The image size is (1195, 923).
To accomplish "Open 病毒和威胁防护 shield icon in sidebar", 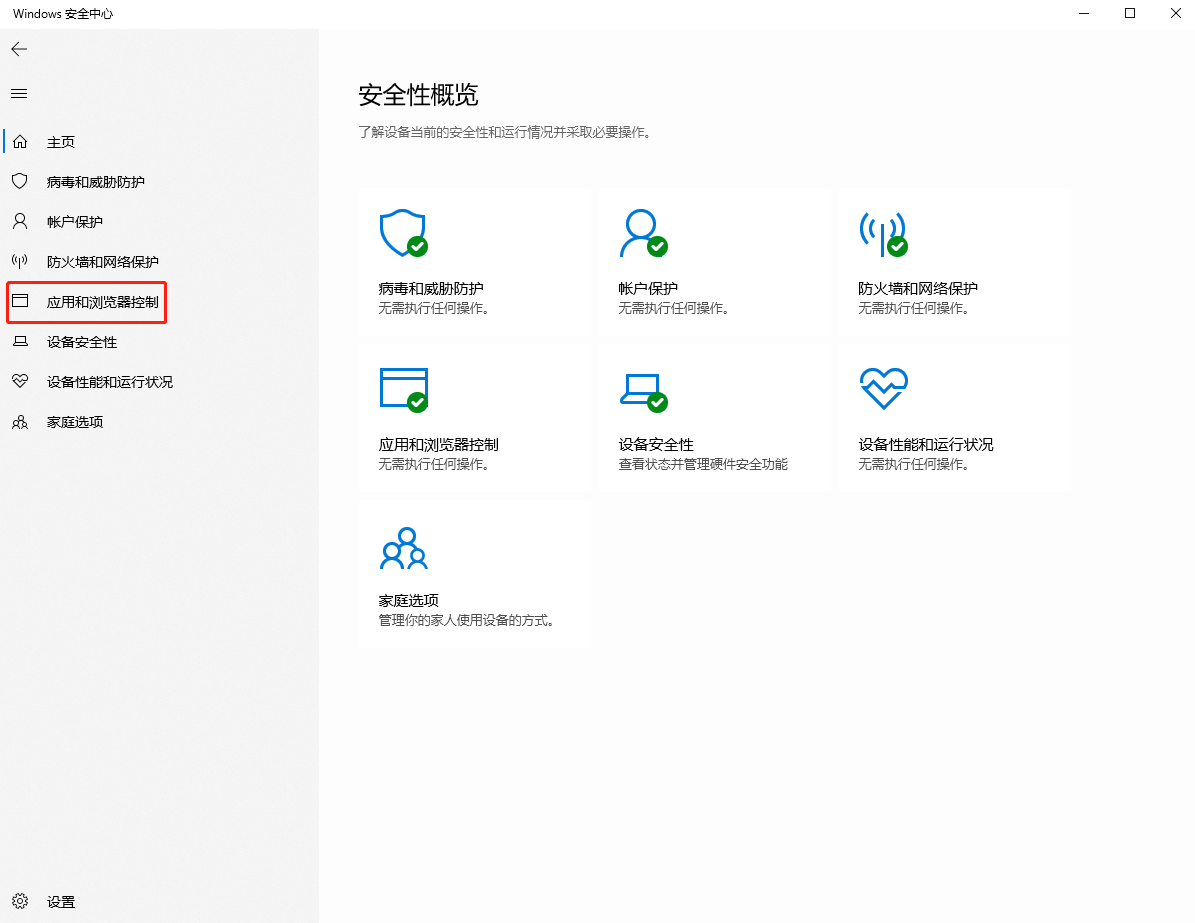I will (x=20, y=181).
